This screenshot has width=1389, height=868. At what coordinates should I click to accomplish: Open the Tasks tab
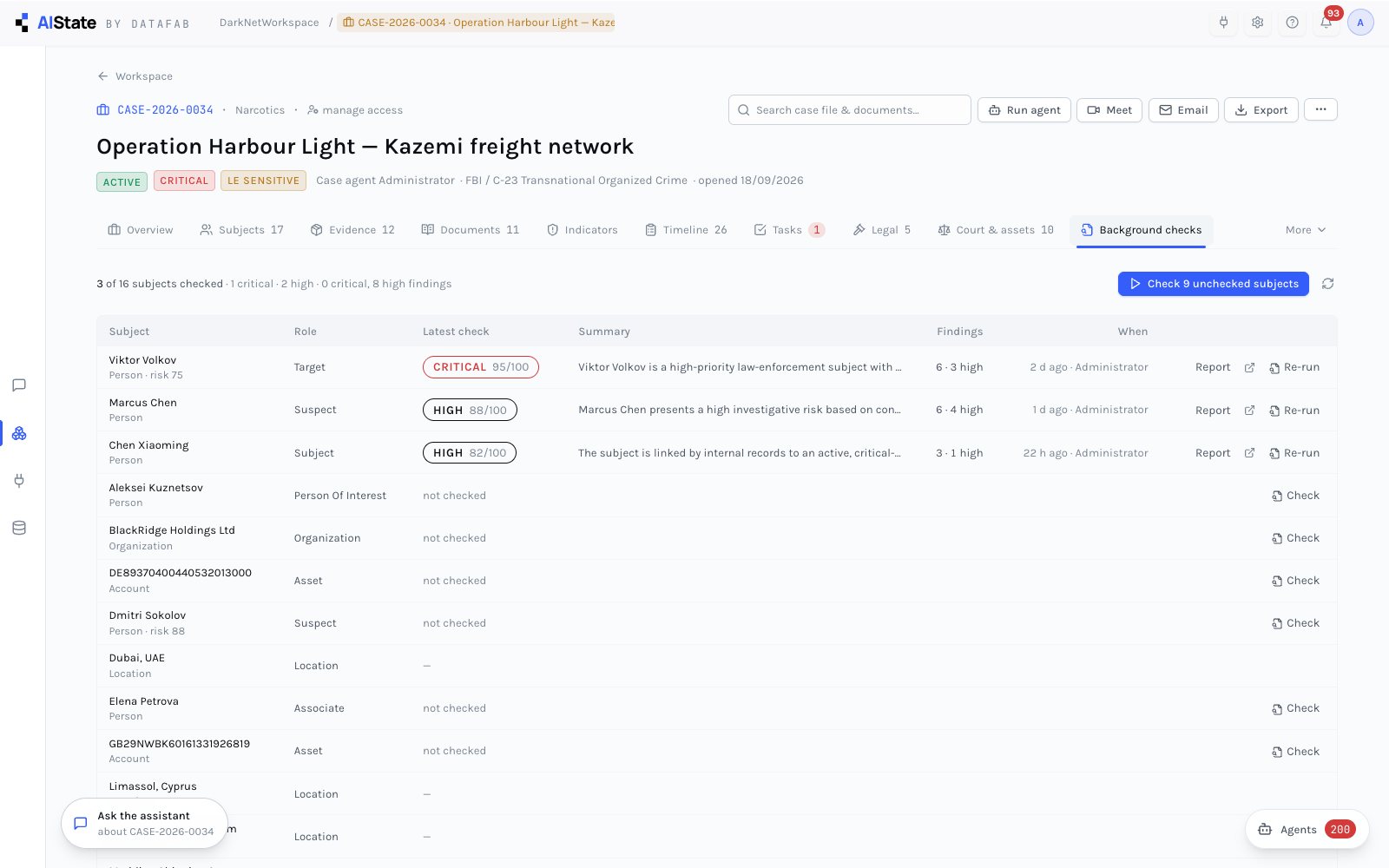click(x=789, y=230)
